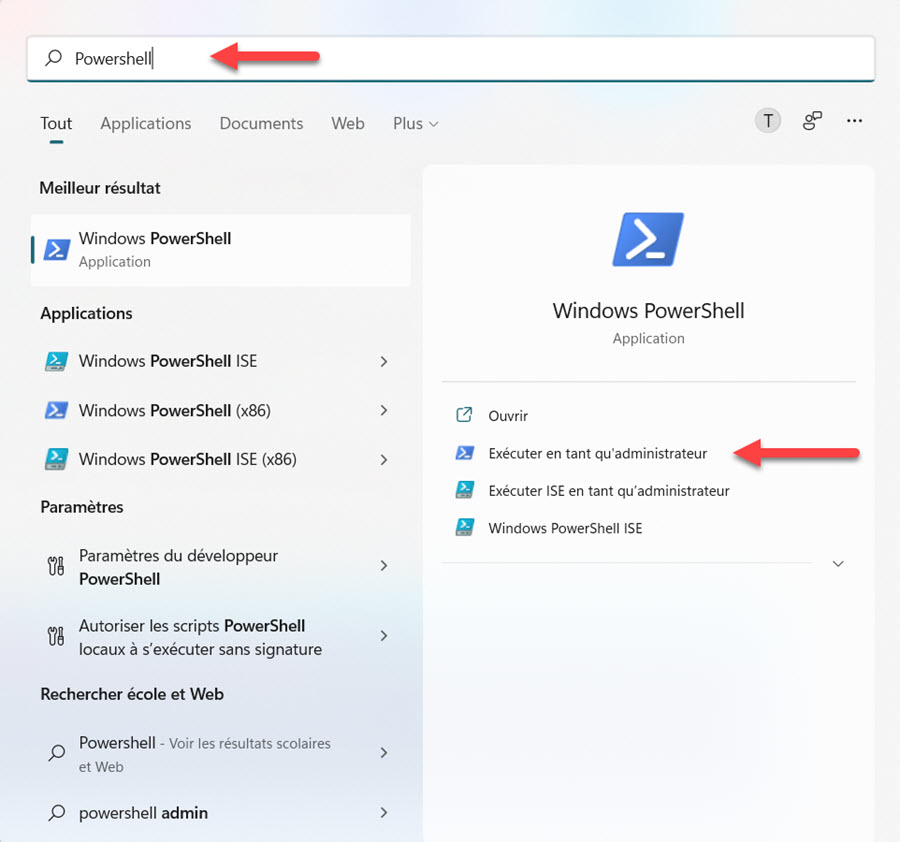Choose Exécuter en tant qu'administrateur

pyautogui.click(x=598, y=453)
